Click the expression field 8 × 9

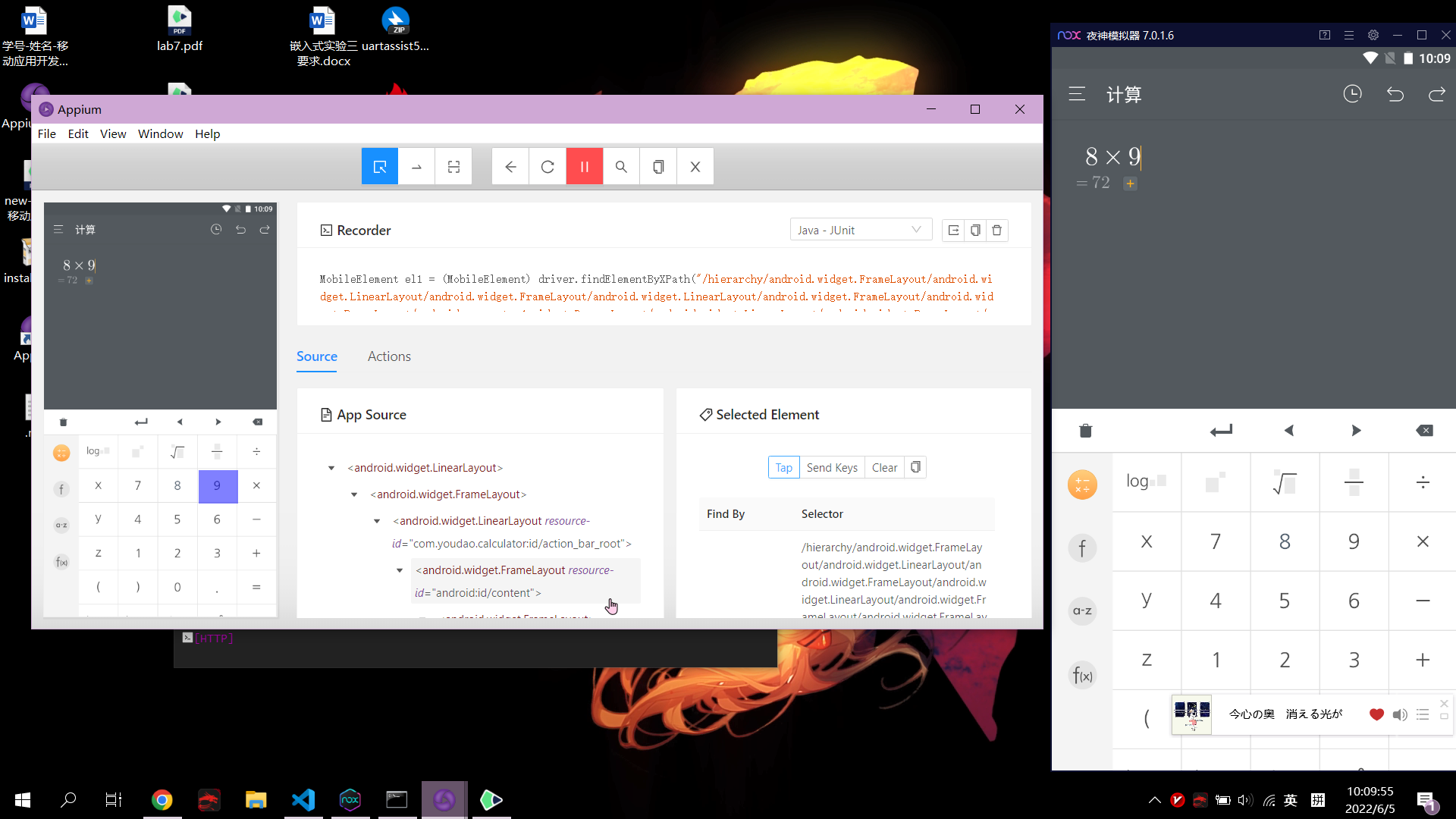1112,157
